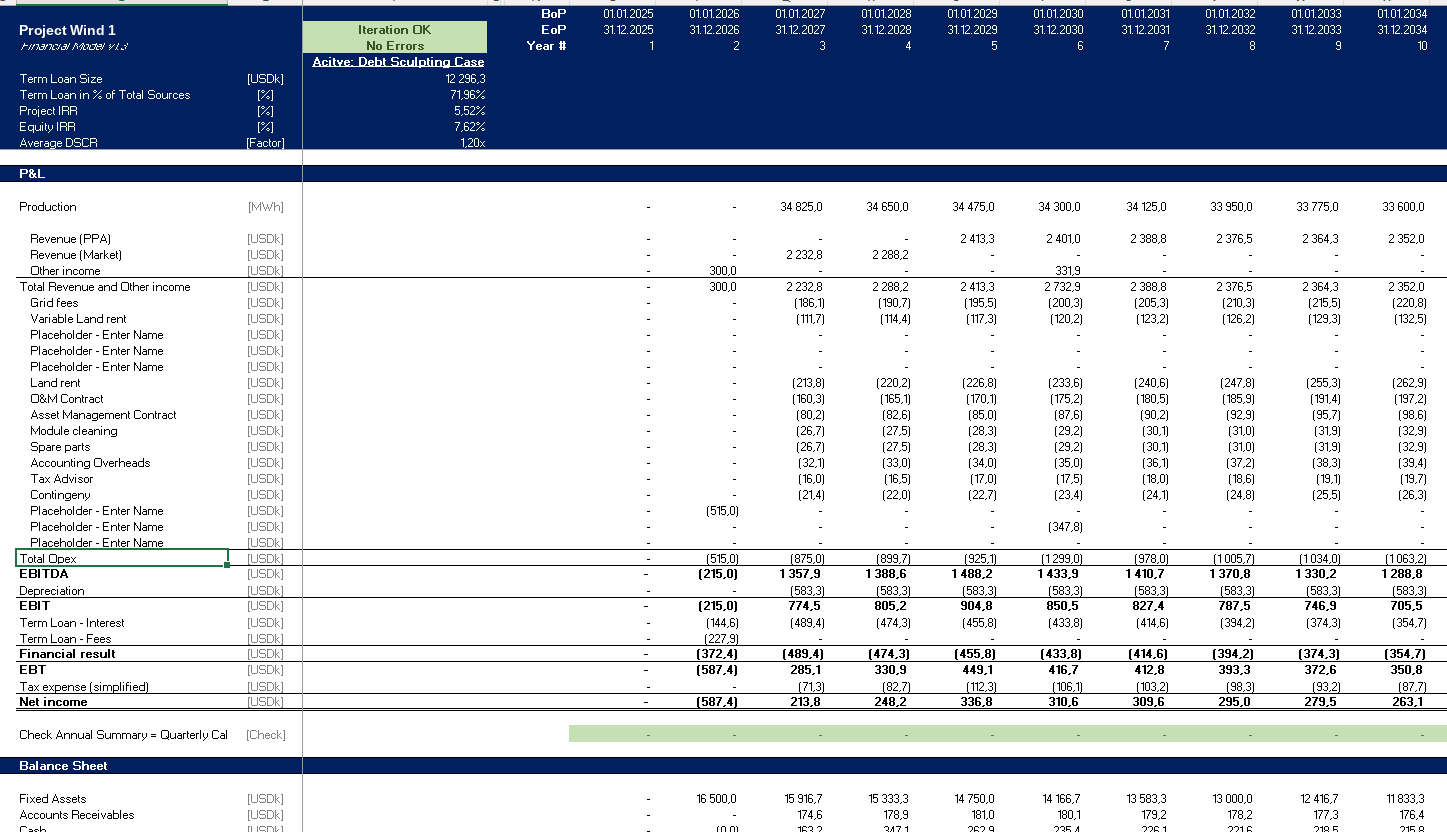The image size is (1447, 832).
Task: Click the green 'Iteration OK' status cell
Action: pyautogui.click(x=394, y=30)
